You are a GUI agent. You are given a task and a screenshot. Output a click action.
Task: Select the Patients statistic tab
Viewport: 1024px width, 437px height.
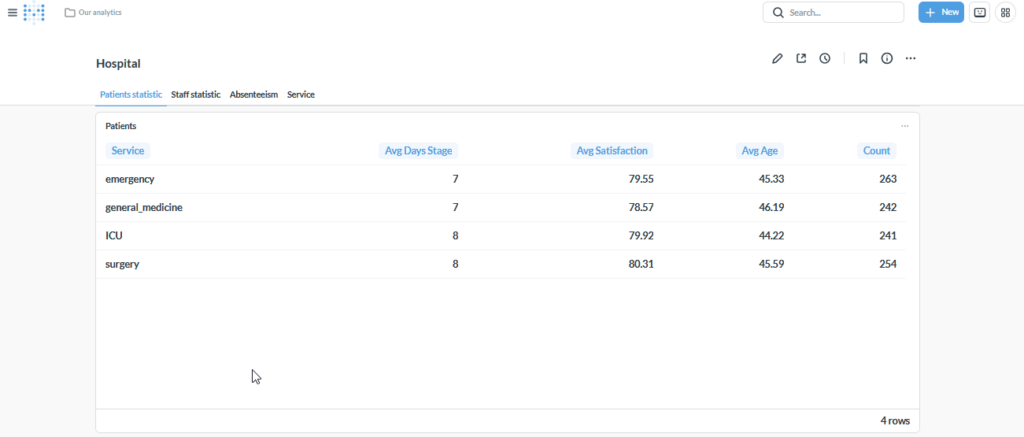[131, 95]
